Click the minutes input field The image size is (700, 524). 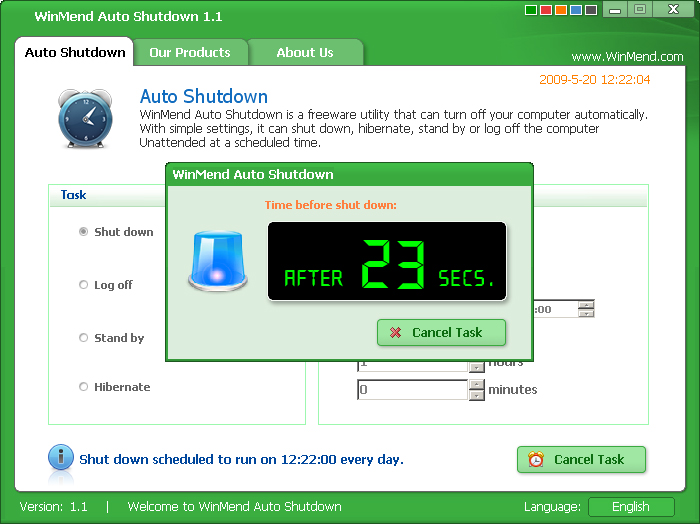412,390
